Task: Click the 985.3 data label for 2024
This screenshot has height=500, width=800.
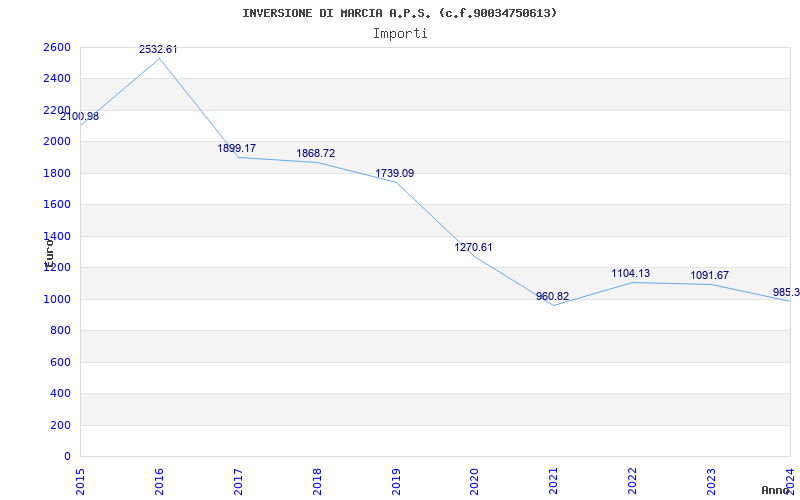Action: (x=786, y=293)
